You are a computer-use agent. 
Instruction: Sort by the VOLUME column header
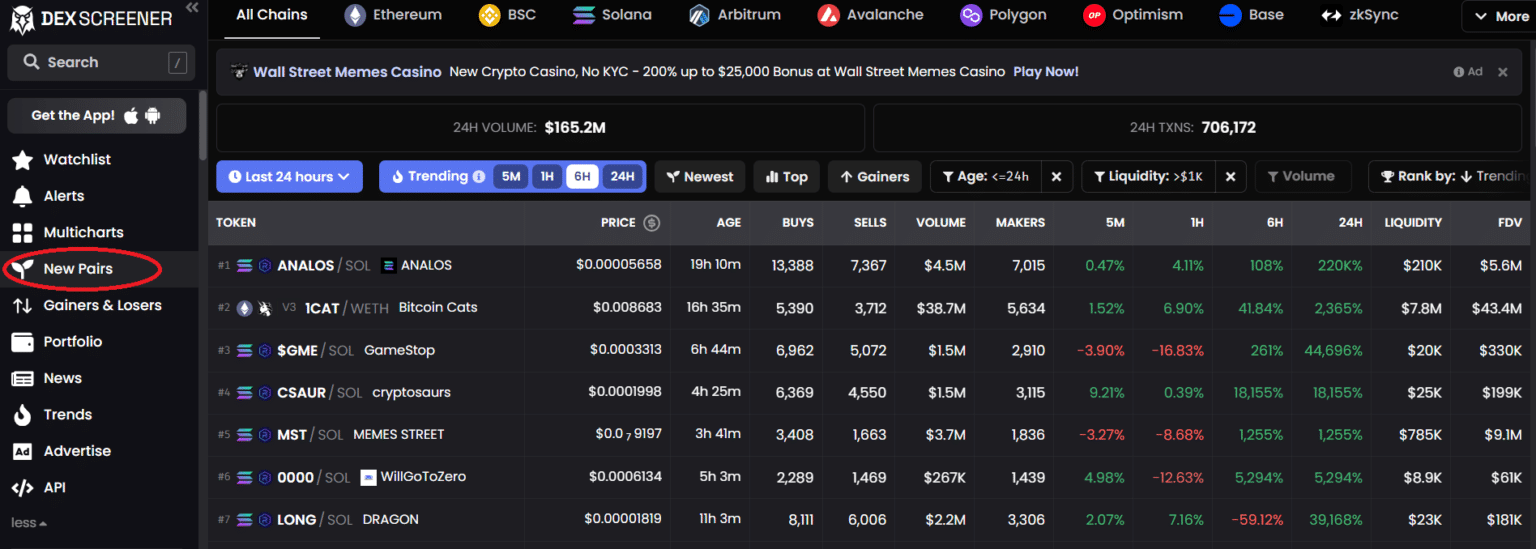pyautogui.click(x=941, y=223)
